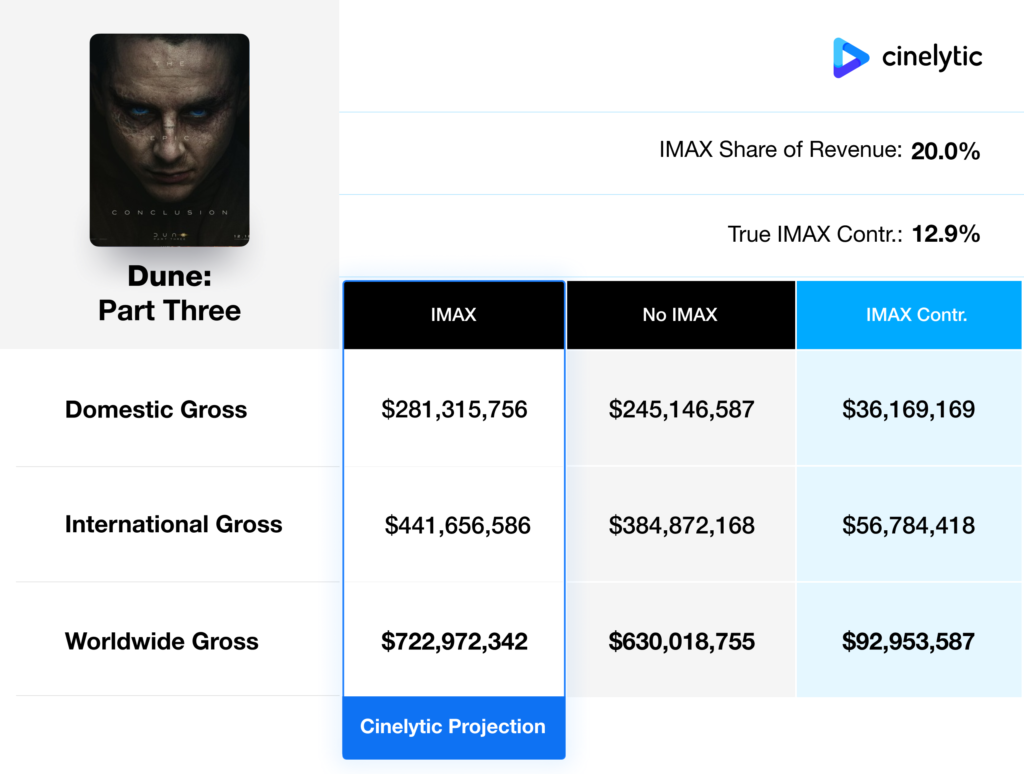Select No IMAX domestic gross $245,146,587 cell
Viewport: 1024px width, 774px height.
(x=681, y=409)
